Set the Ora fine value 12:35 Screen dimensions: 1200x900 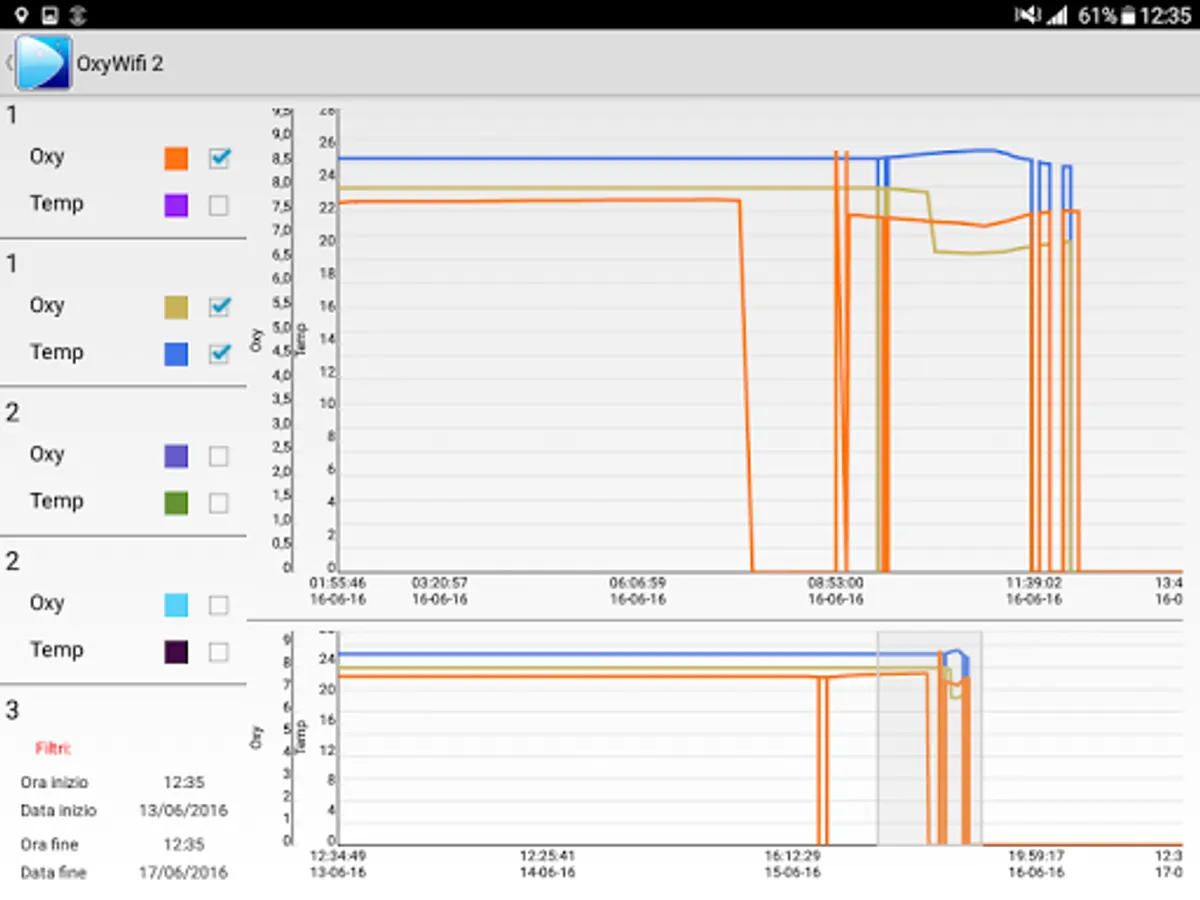tap(183, 844)
